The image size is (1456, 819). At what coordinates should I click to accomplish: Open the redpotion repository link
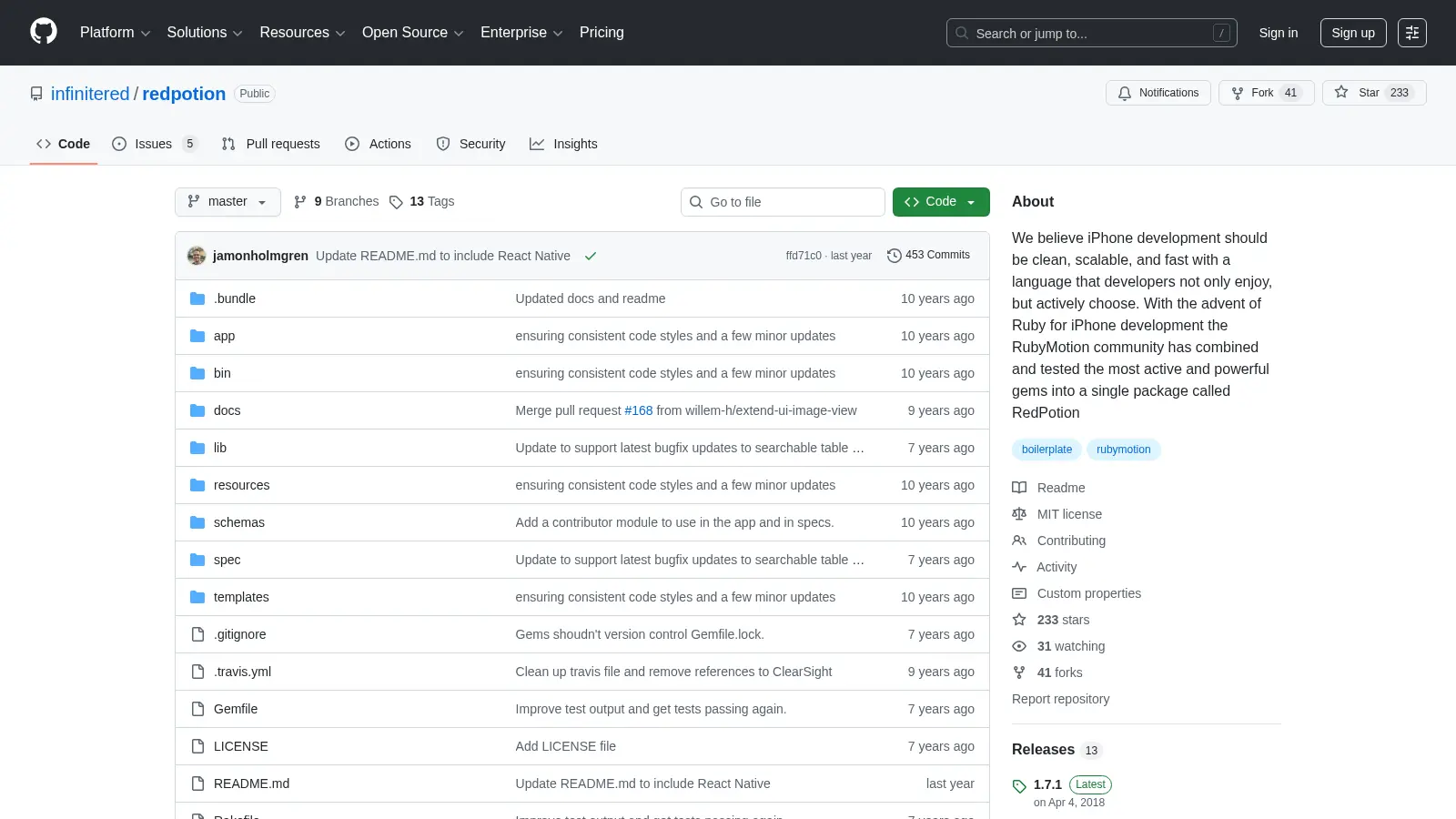[x=184, y=94]
